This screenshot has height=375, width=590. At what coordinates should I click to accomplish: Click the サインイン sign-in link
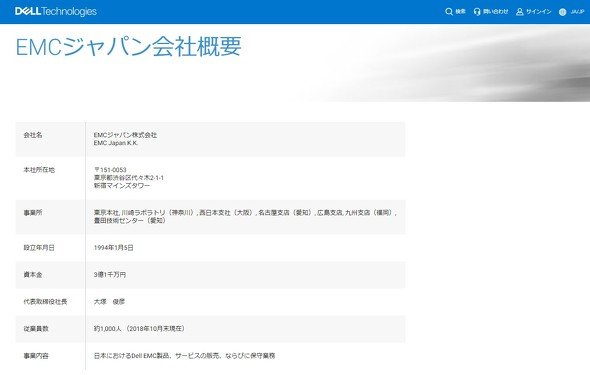538,12
